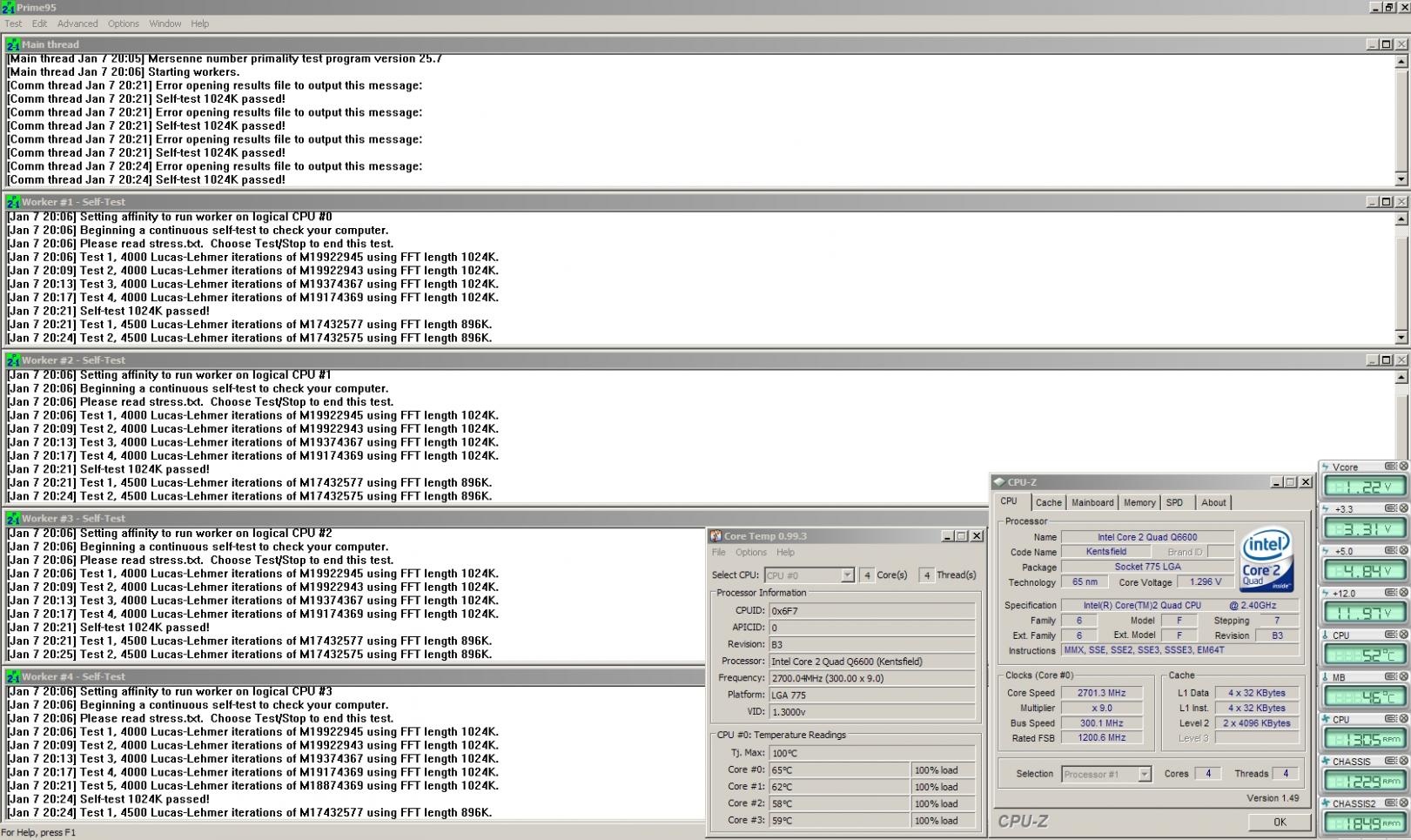Click the Main thread scrollbar up arrow
The image size is (1411, 840).
(x=1401, y=62)
